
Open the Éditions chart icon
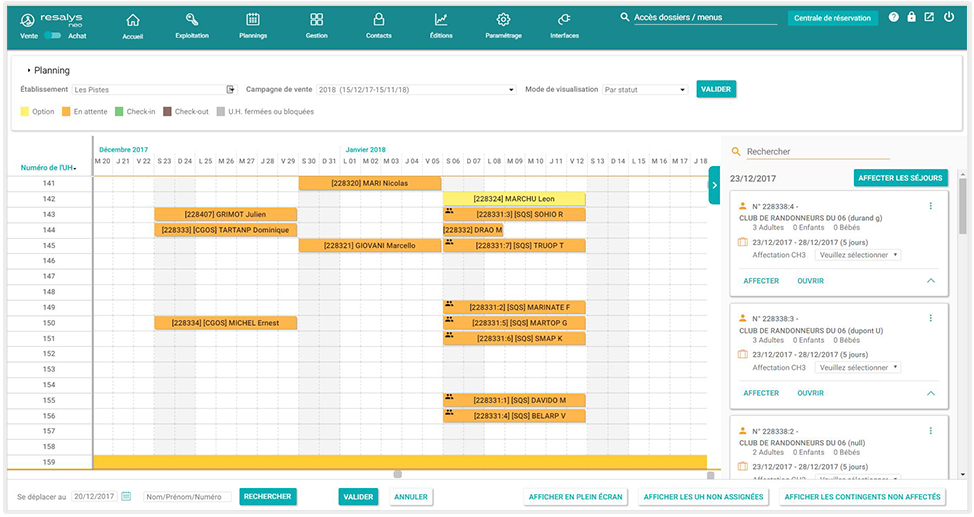point(441,20)
